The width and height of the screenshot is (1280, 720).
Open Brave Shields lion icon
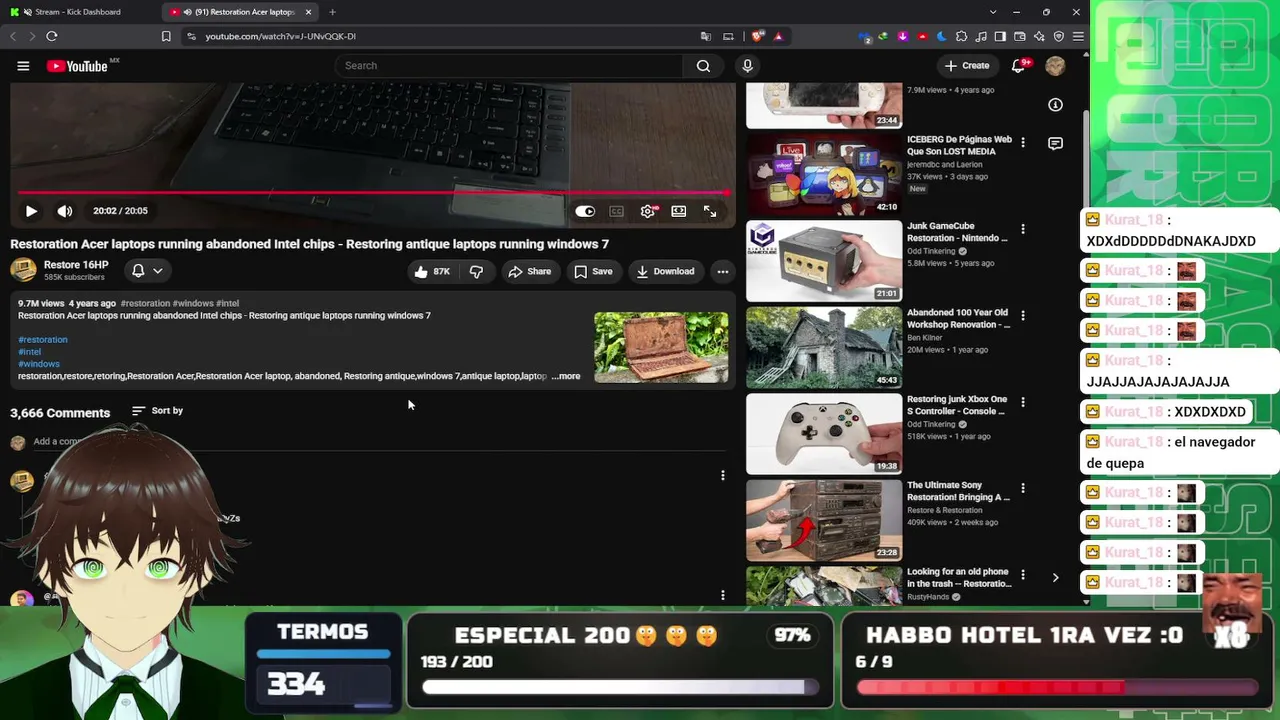tap(757, 36)
